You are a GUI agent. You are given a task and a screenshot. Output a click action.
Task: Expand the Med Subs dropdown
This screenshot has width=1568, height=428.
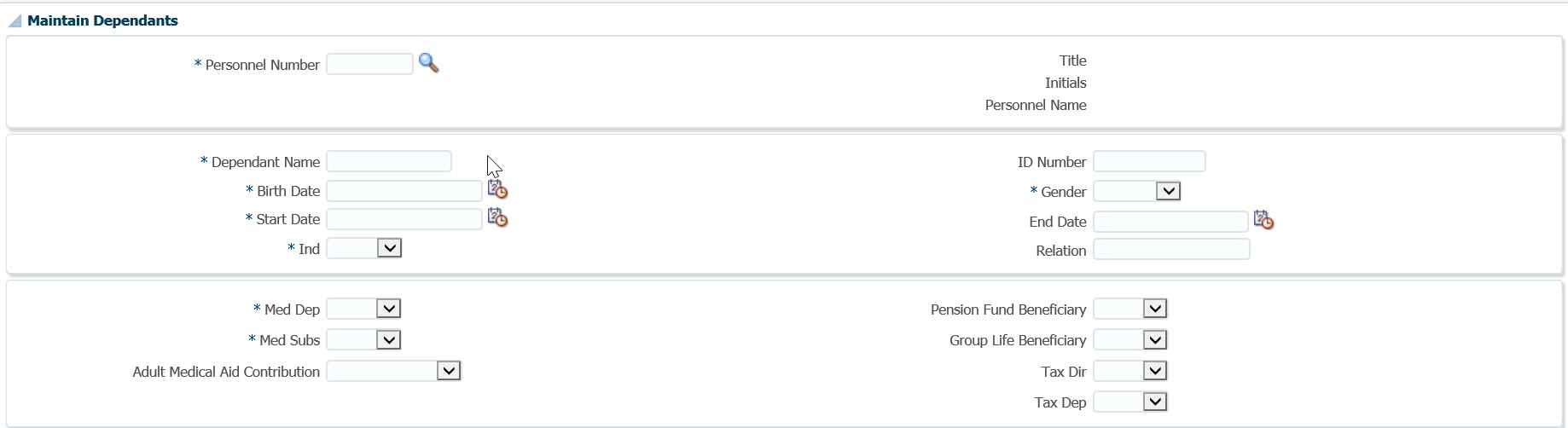[x=388, y=340]
